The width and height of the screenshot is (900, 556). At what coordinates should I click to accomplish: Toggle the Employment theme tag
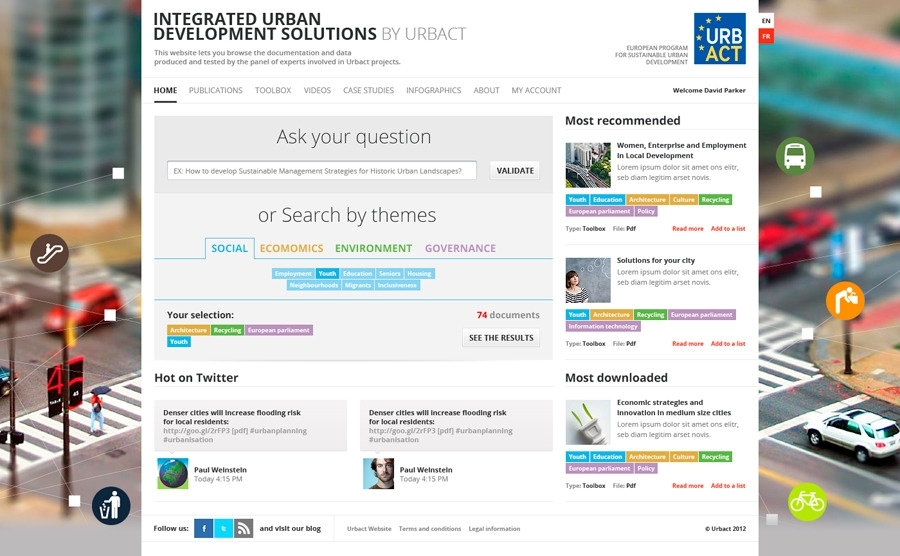pyautogui.click(x=293, y=274)
